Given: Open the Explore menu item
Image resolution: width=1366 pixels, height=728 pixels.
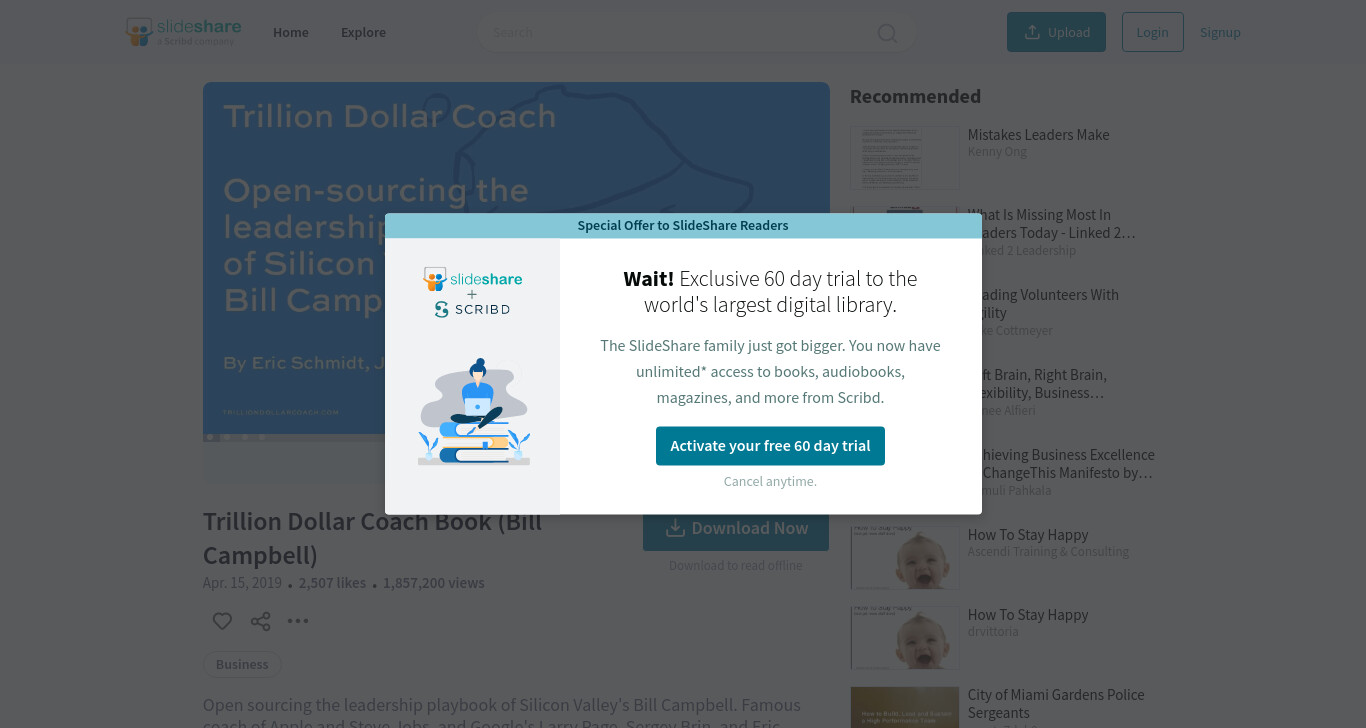Looking at the screenshot, I should 363,32.
